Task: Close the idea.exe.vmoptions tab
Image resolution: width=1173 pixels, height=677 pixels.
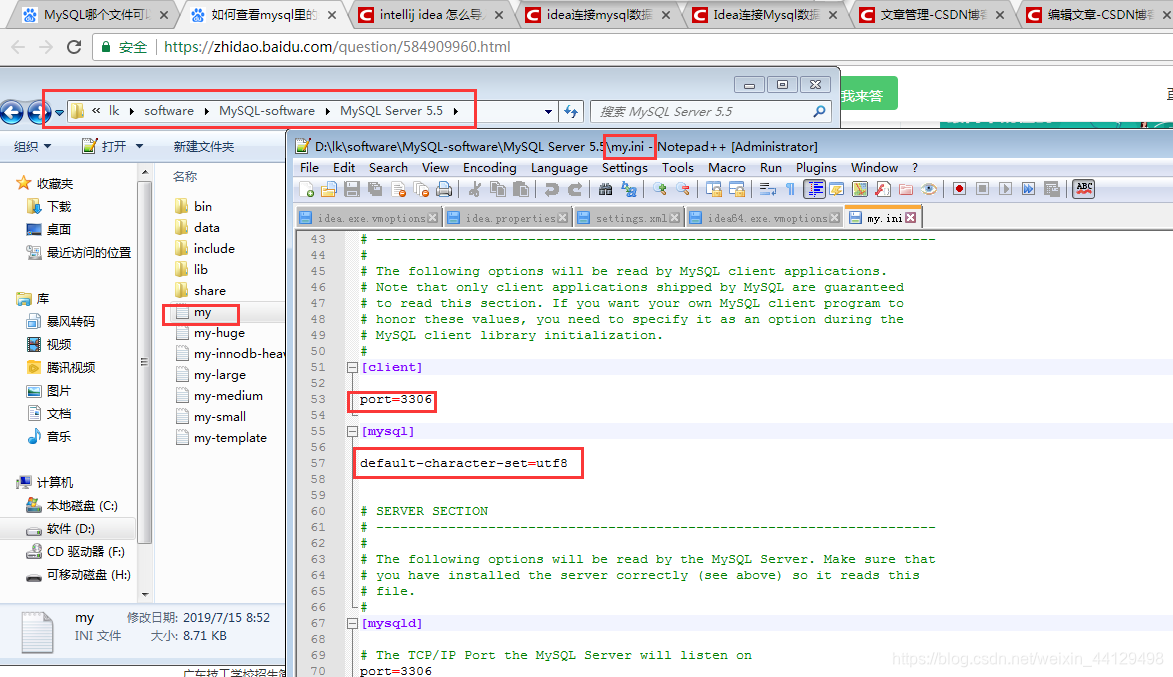Action: 432,218
